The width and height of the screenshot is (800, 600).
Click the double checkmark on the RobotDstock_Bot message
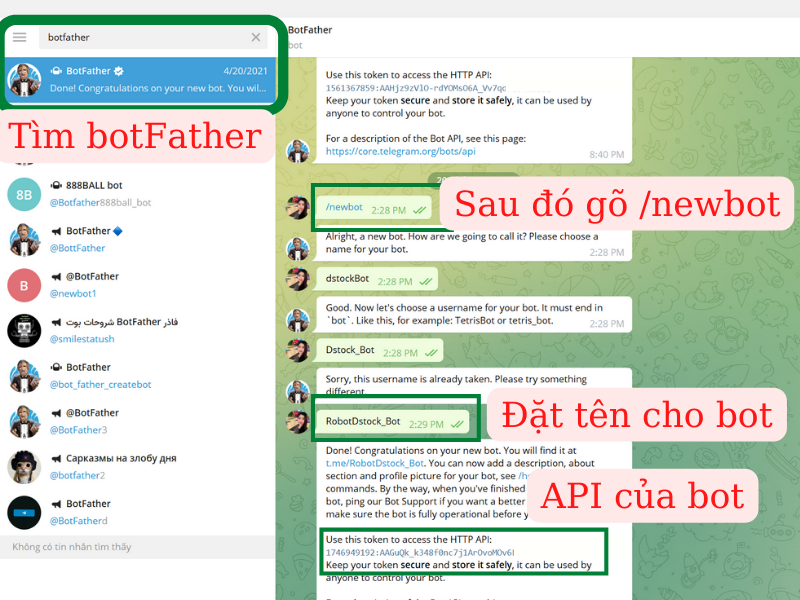click(457, 424)
